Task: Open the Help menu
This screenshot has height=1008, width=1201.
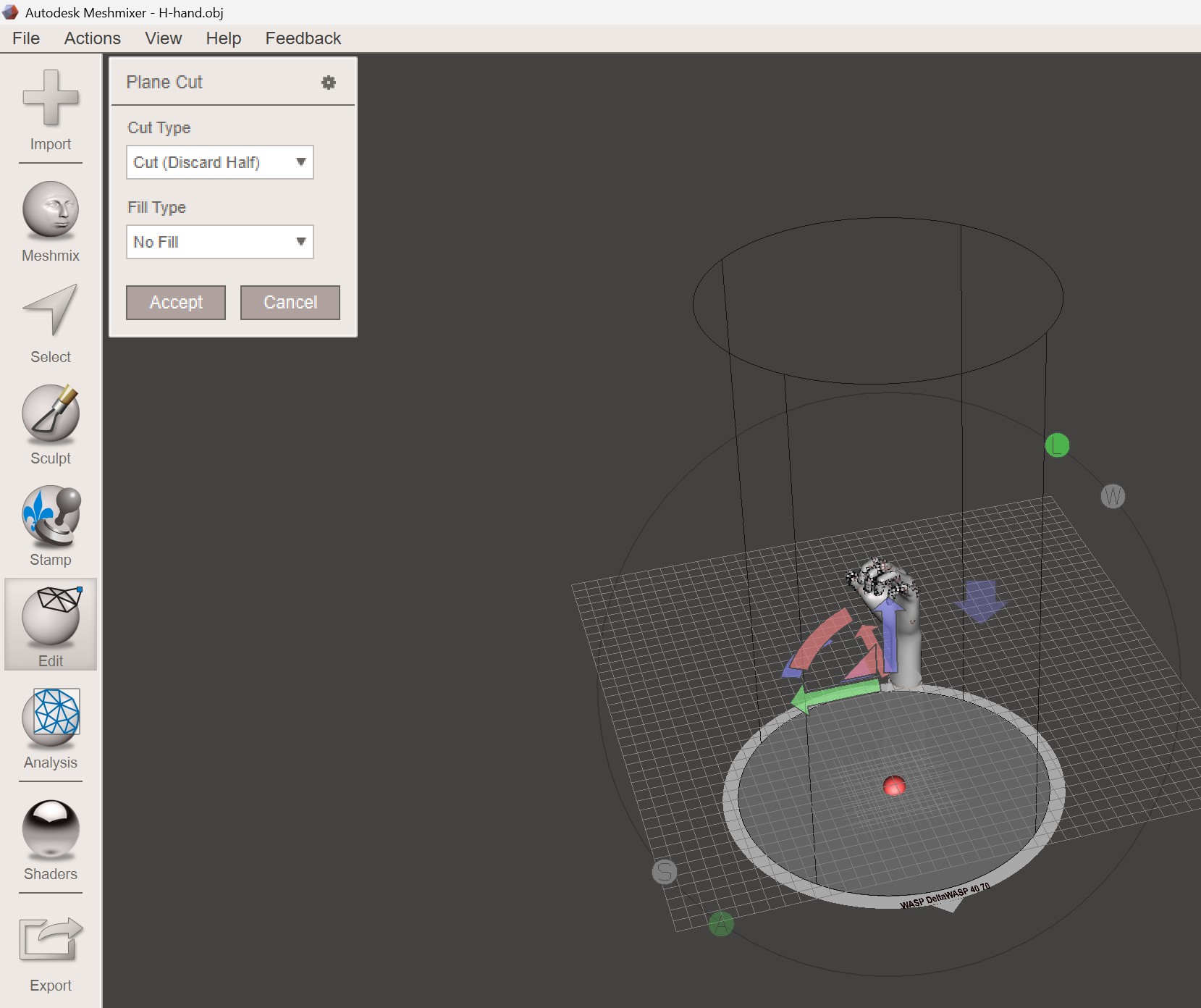Action: pyautogui.click(x=224, y=38)
